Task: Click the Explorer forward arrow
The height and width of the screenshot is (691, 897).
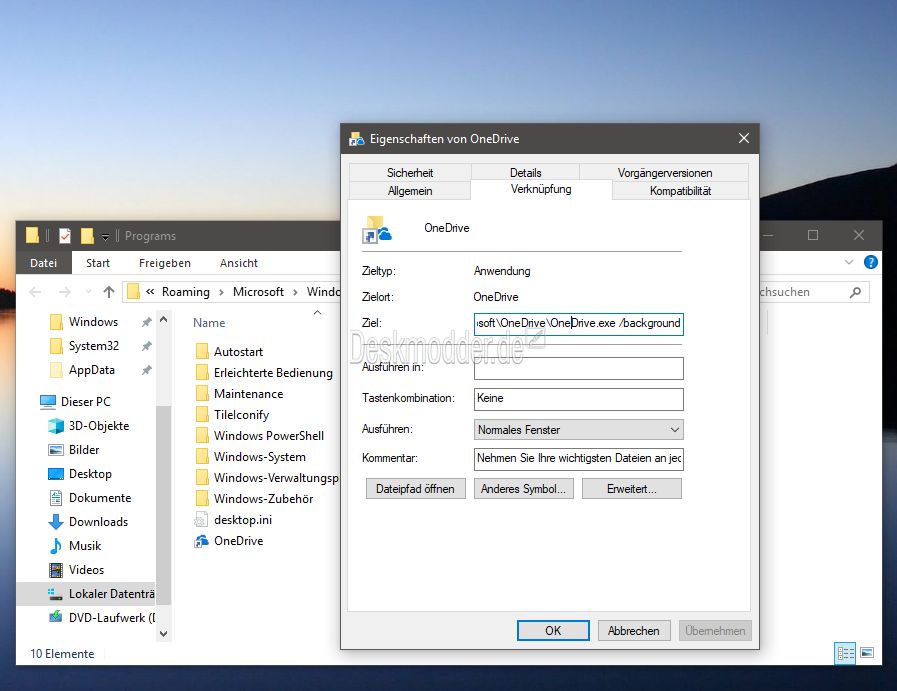Action: point(65,292)
